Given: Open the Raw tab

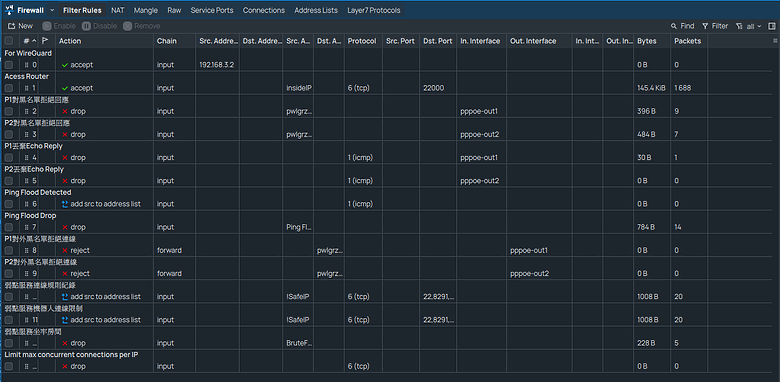Looking at the screenshot, I should 174,10.
